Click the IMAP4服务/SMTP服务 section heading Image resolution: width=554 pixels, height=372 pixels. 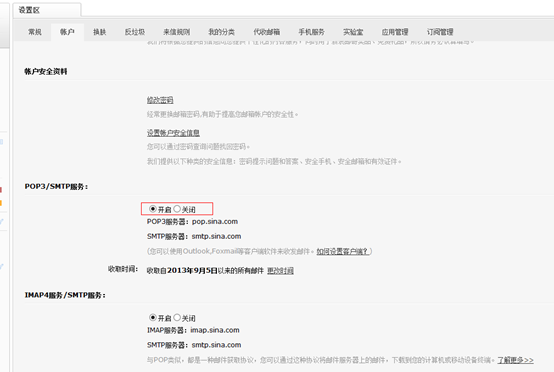[65, 295]
